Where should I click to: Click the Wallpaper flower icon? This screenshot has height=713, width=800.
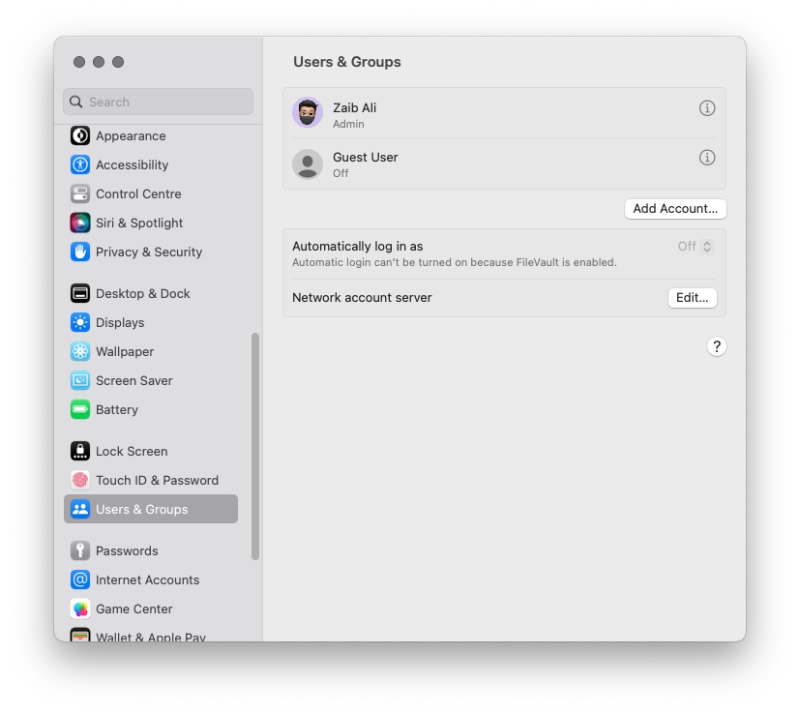point(80,352)
